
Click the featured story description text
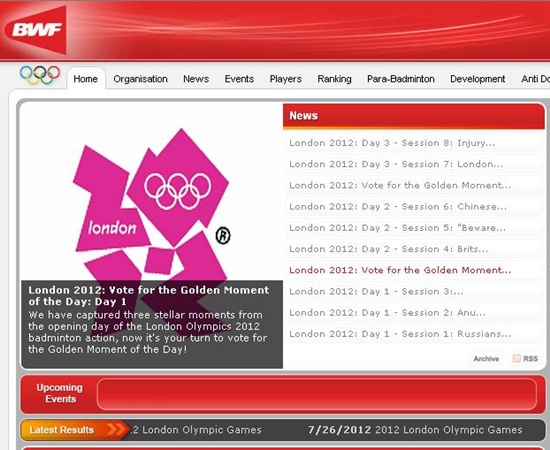coord(148,332)
